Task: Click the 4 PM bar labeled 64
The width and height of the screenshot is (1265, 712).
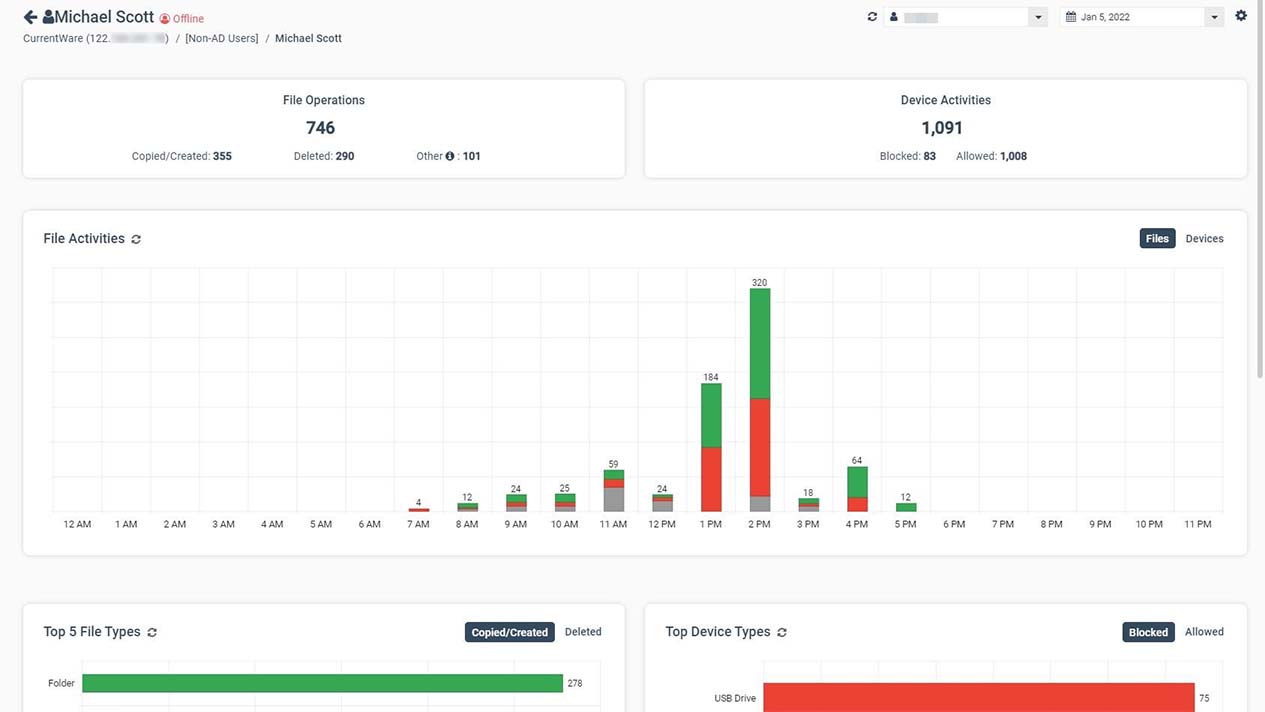Action: point(857,488)
